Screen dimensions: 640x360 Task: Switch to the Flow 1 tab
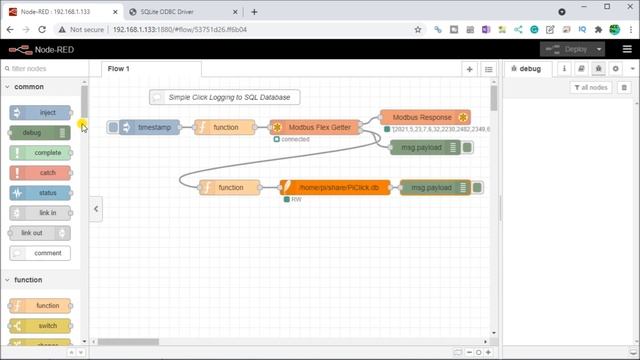pyautogui.click(x=151, y=69)
